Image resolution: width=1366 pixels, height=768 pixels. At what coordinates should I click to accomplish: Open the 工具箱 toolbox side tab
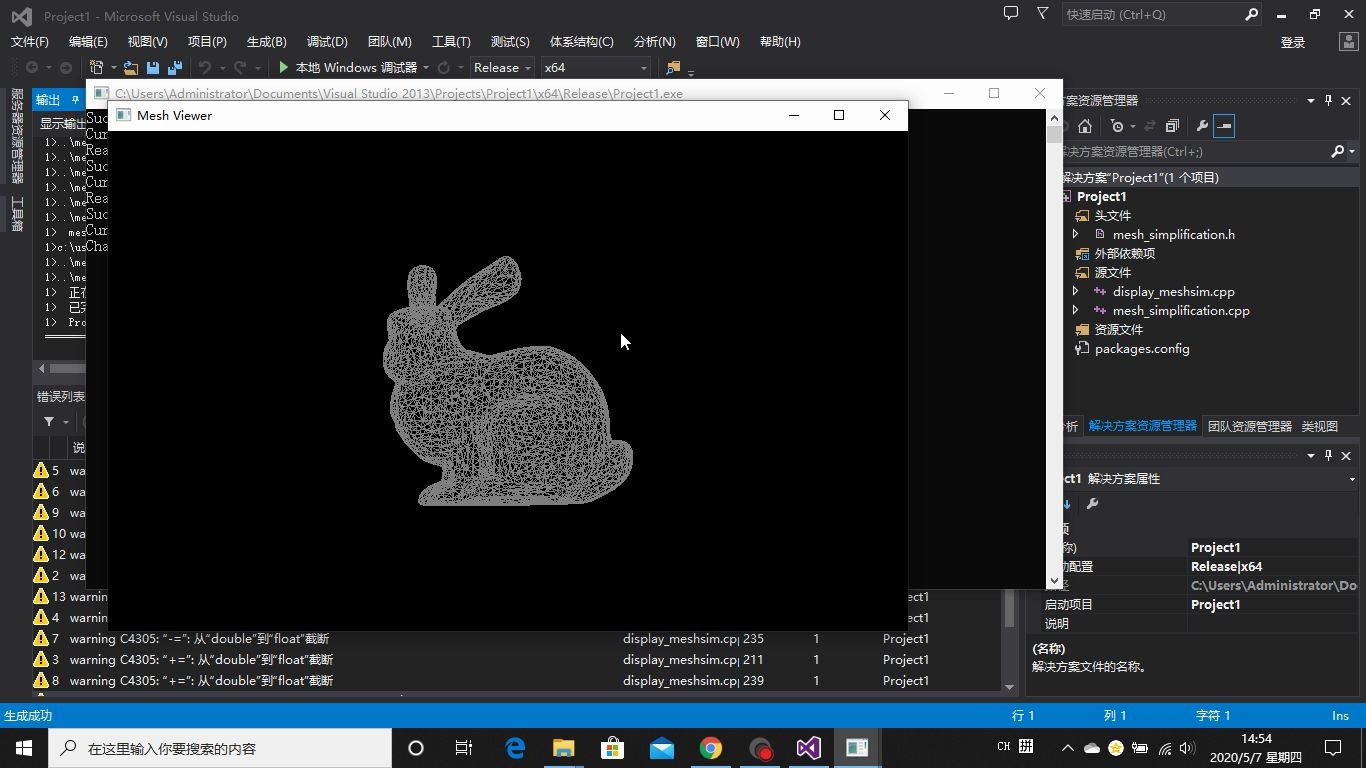17,214
